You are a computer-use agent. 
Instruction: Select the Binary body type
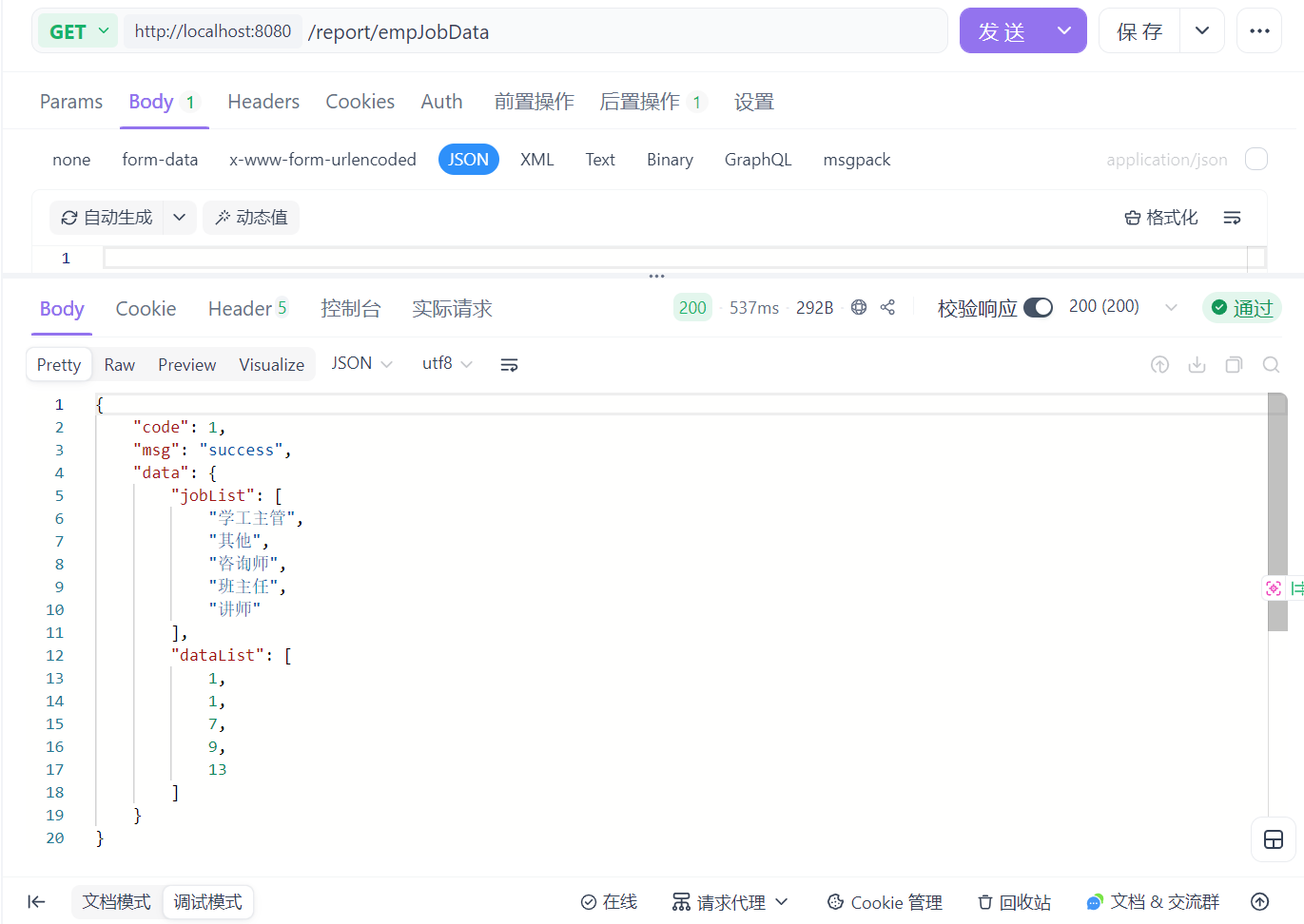(x=670, y=160)
